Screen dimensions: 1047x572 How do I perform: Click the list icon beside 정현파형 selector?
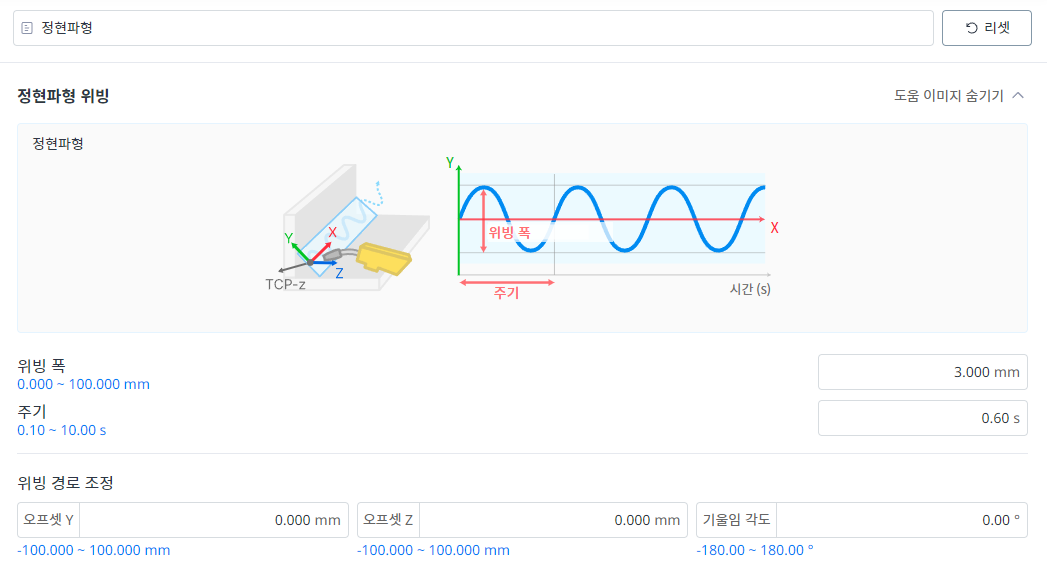tap(27, 29)
